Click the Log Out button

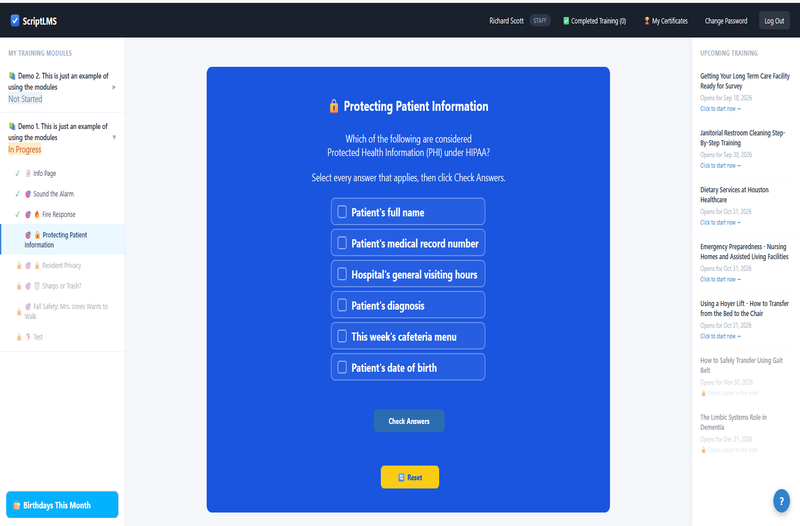(x=774, y=21)
